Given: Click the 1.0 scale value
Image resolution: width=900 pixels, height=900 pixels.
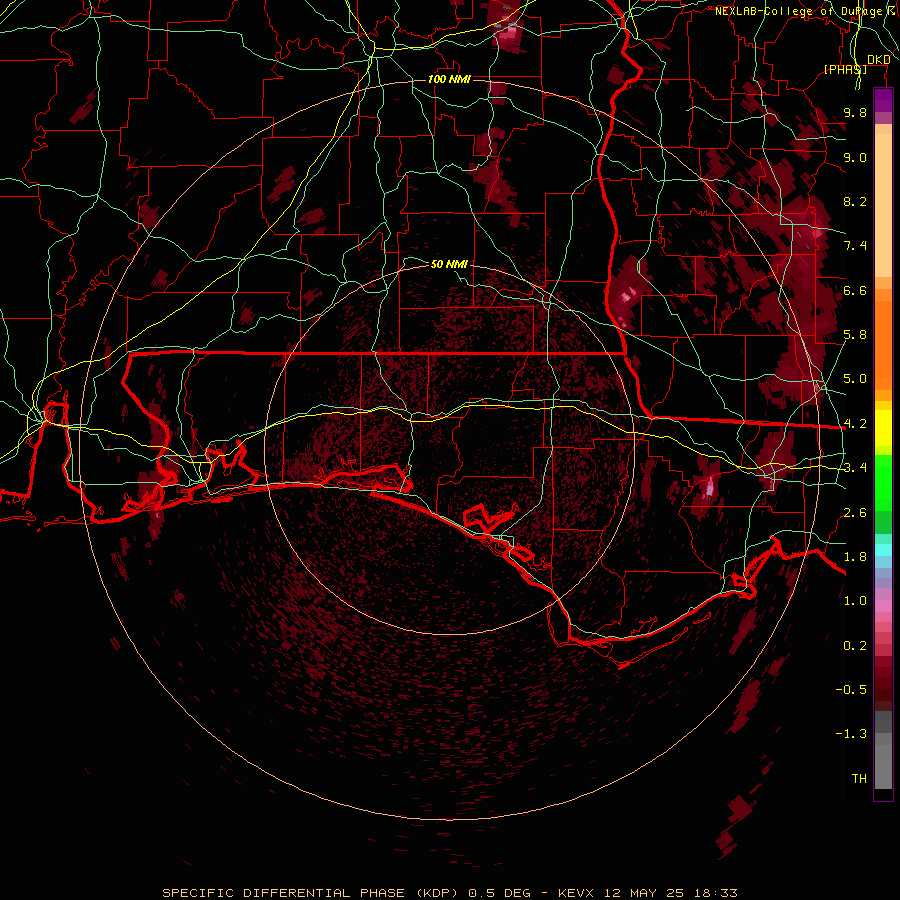Looking at the screenshot, I should click(x=855, y=601).
